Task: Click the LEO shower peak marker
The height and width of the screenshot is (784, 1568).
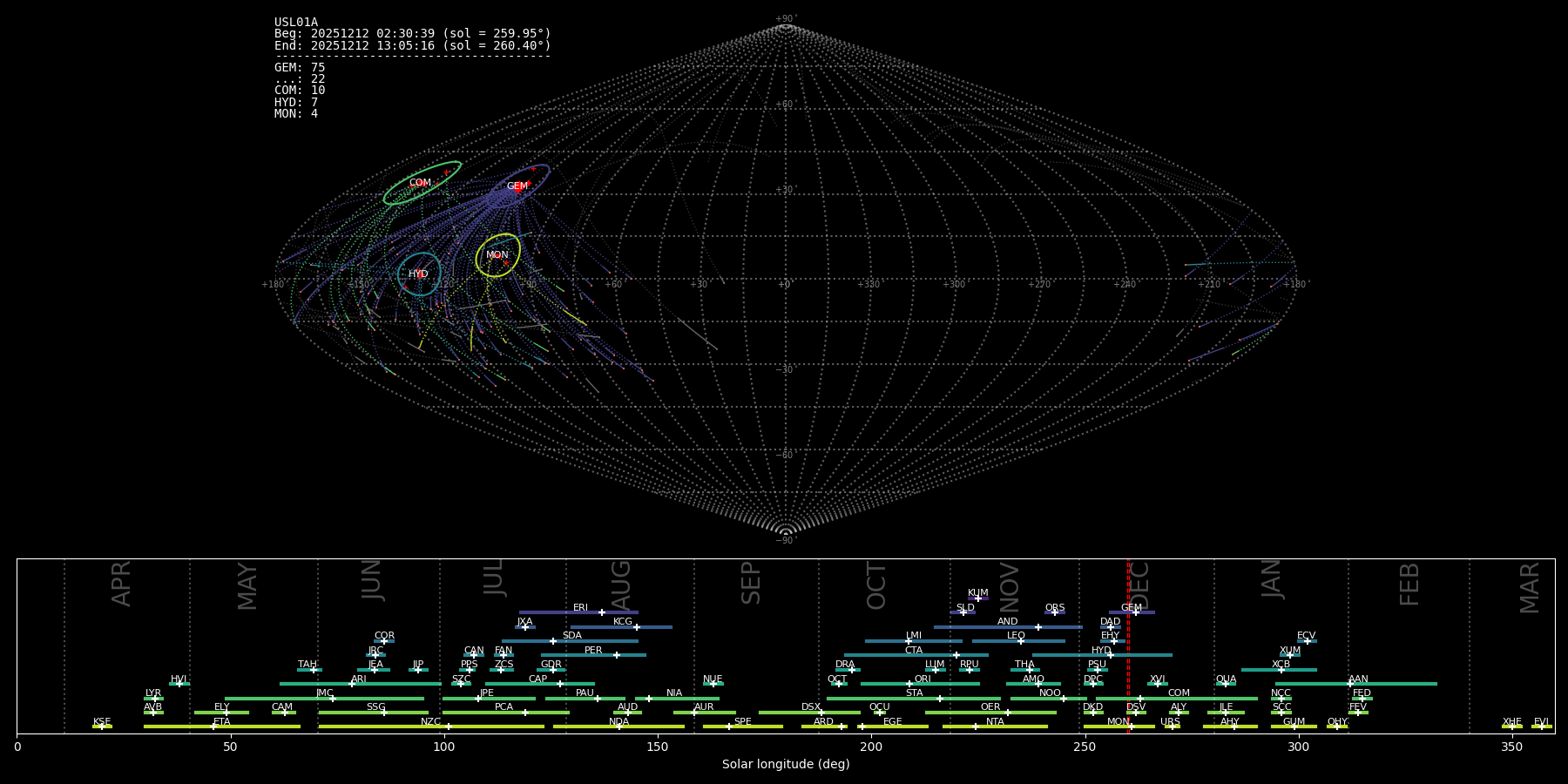Action: coord(1021,641)
